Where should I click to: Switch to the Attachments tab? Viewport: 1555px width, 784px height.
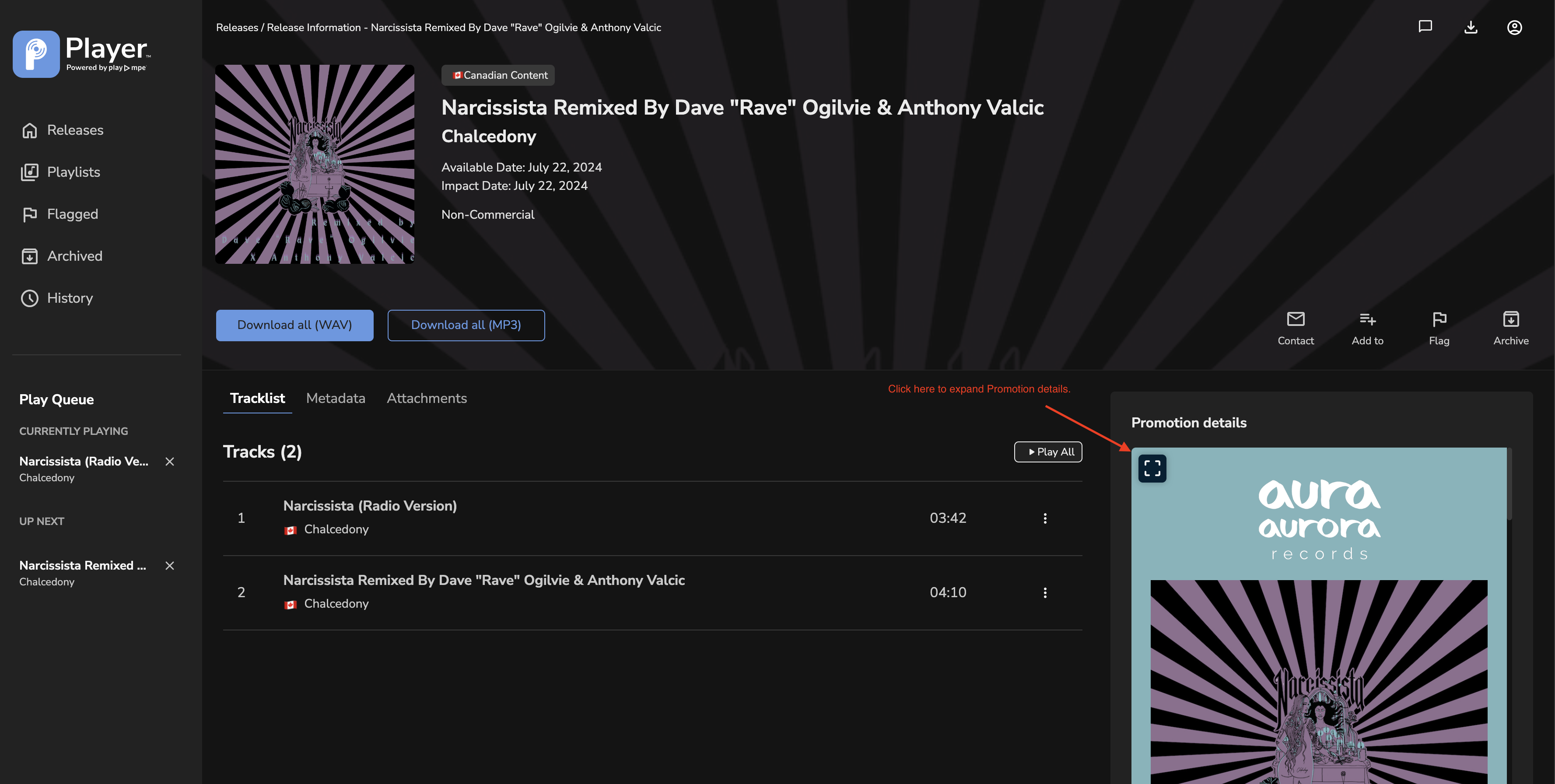[427, 398]
